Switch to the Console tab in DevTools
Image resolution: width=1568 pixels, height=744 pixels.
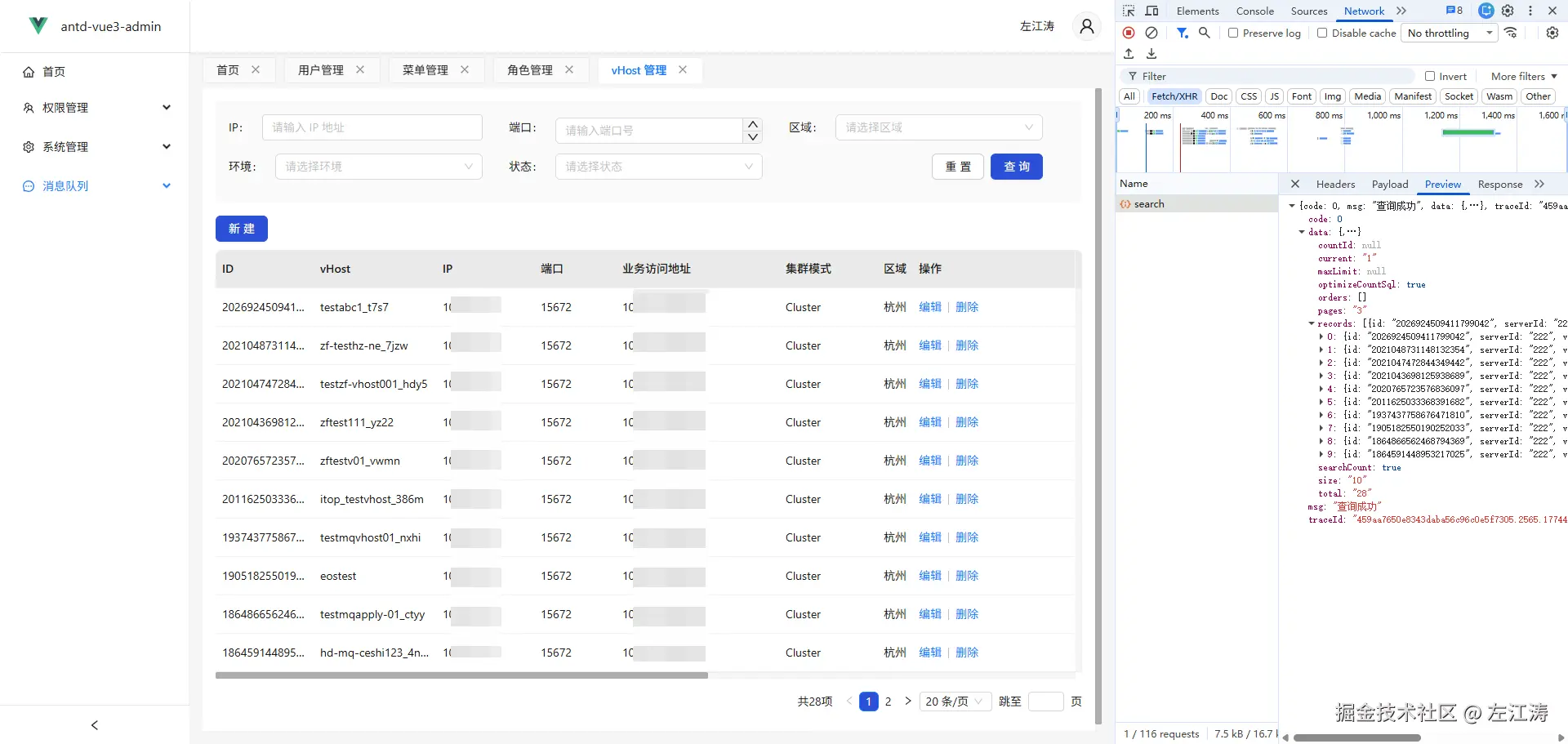[1254, 11]
